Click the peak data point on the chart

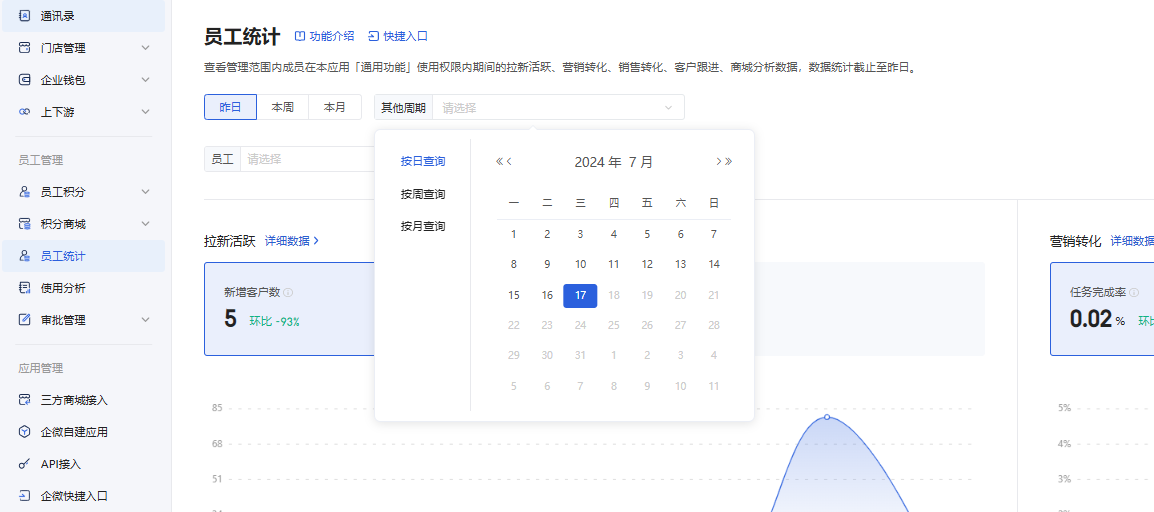[826, 417]
